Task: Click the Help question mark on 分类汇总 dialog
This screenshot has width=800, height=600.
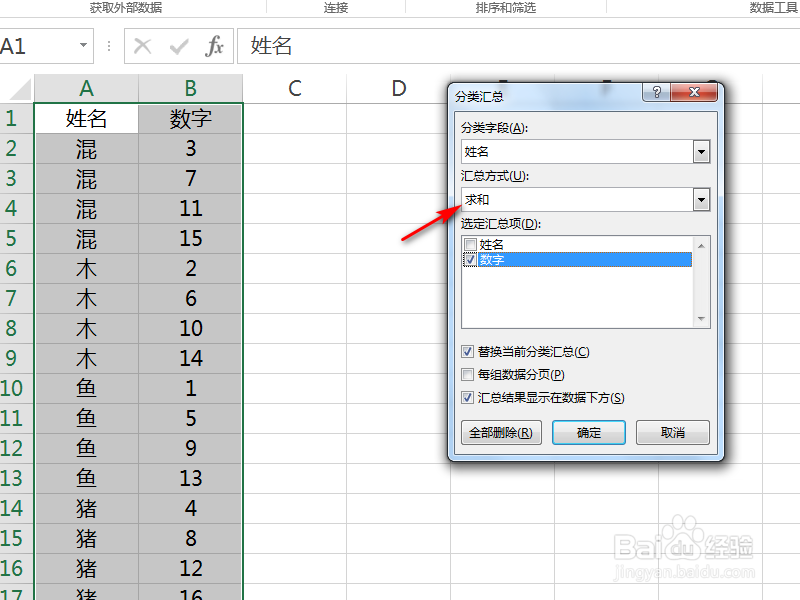Action: pyautogui.click(x=655, y=92)
